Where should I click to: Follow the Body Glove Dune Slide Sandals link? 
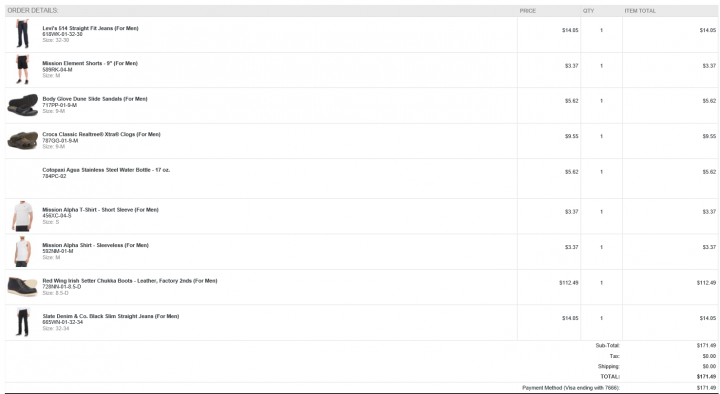point(95,99)
